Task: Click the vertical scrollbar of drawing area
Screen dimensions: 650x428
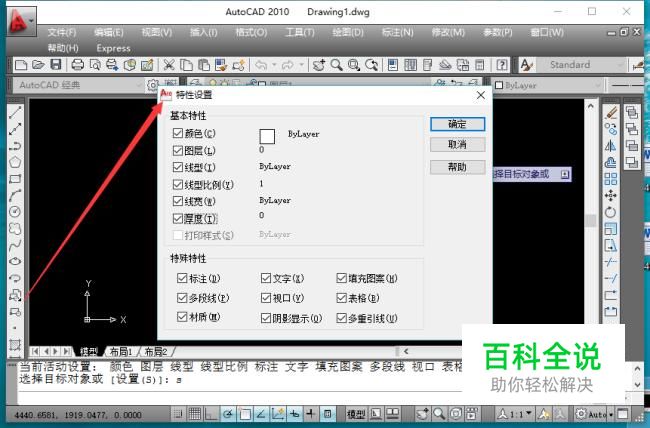Action: (x=590, y=220)
